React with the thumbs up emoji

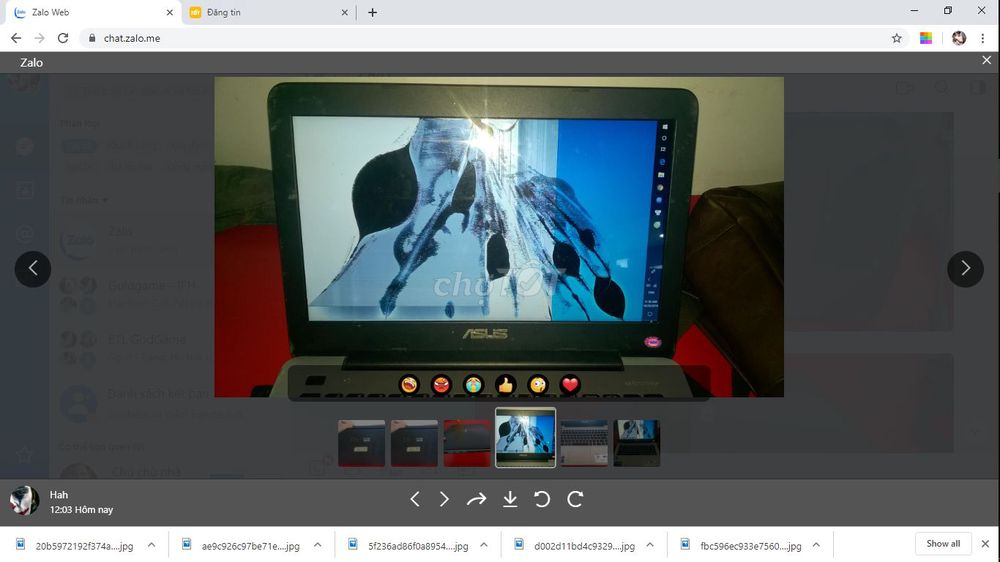click(506, 385)
